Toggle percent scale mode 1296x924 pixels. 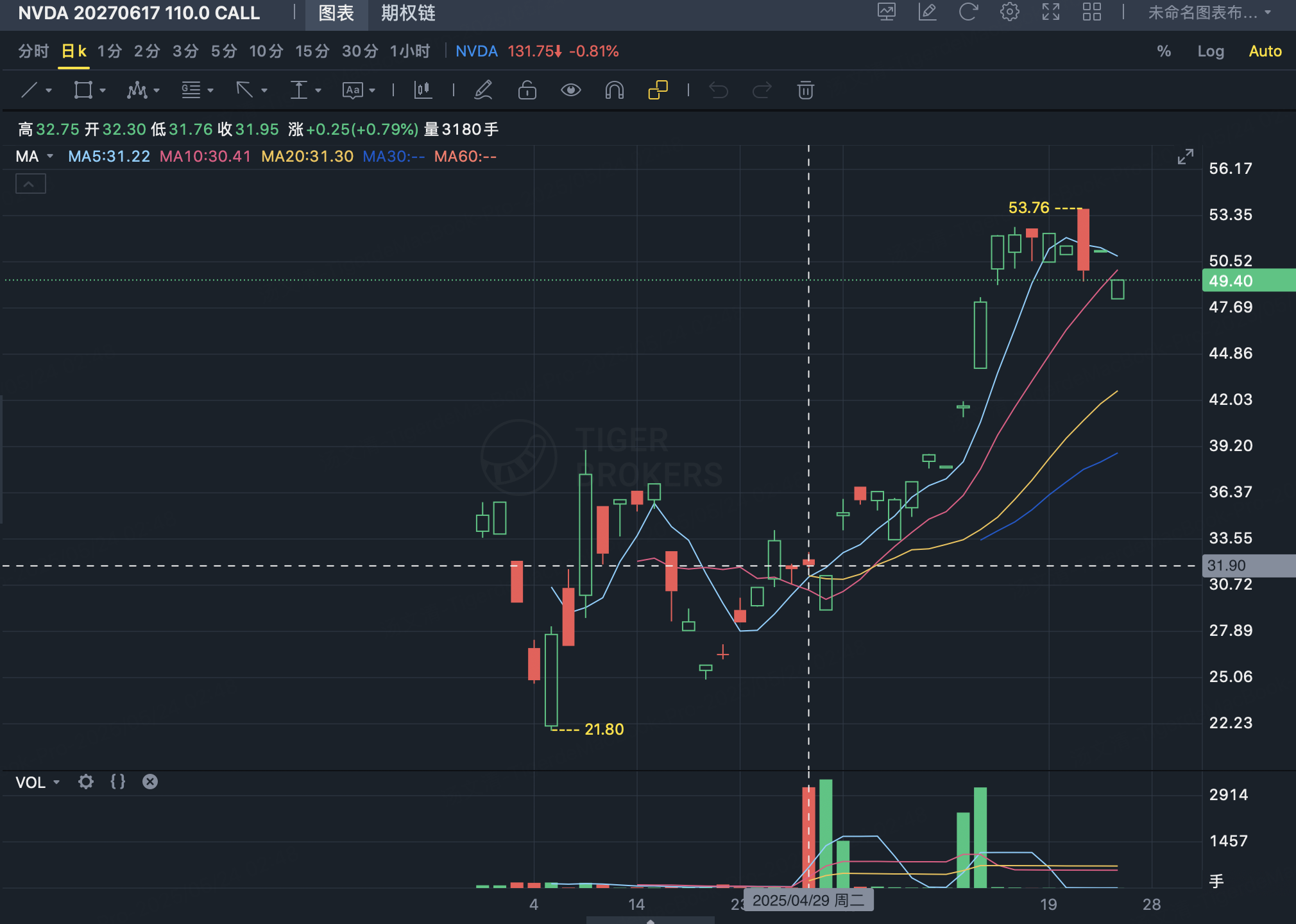pos(1164,51)
